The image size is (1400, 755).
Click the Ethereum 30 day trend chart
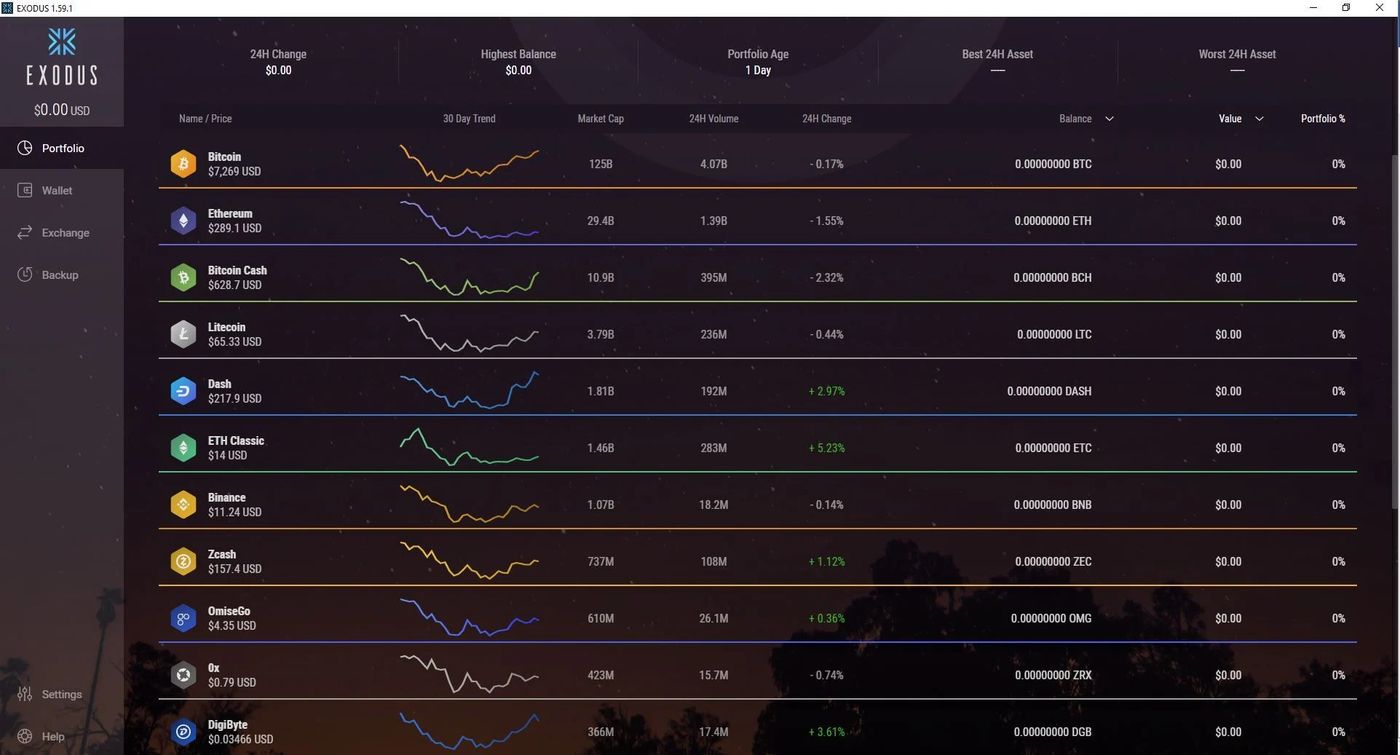(469, 221)
